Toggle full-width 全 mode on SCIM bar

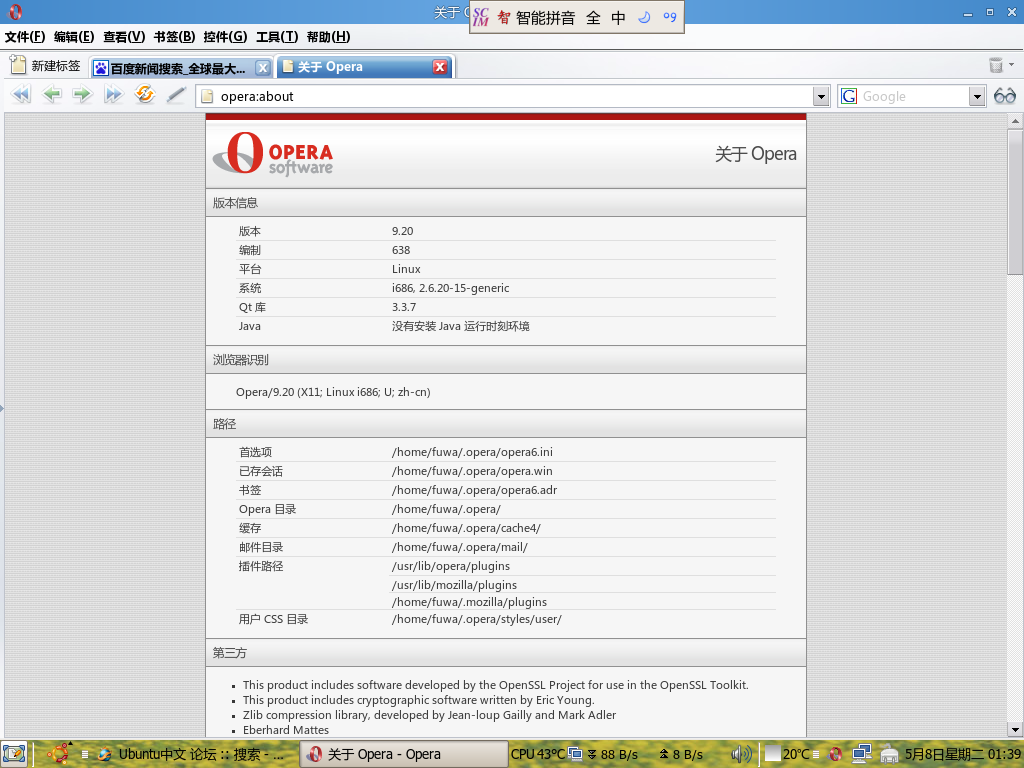(593, 18)
